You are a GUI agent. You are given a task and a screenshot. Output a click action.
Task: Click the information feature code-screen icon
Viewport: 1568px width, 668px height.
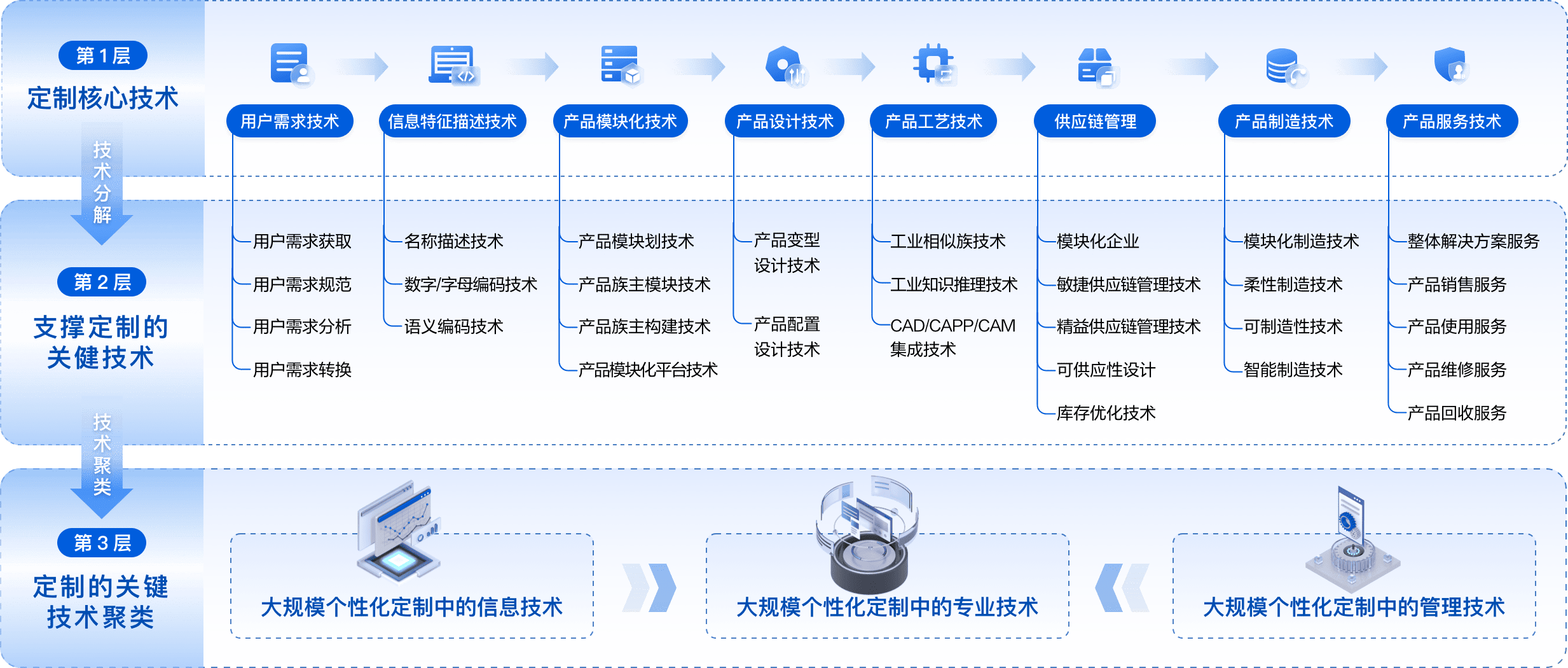click(454, 65)
